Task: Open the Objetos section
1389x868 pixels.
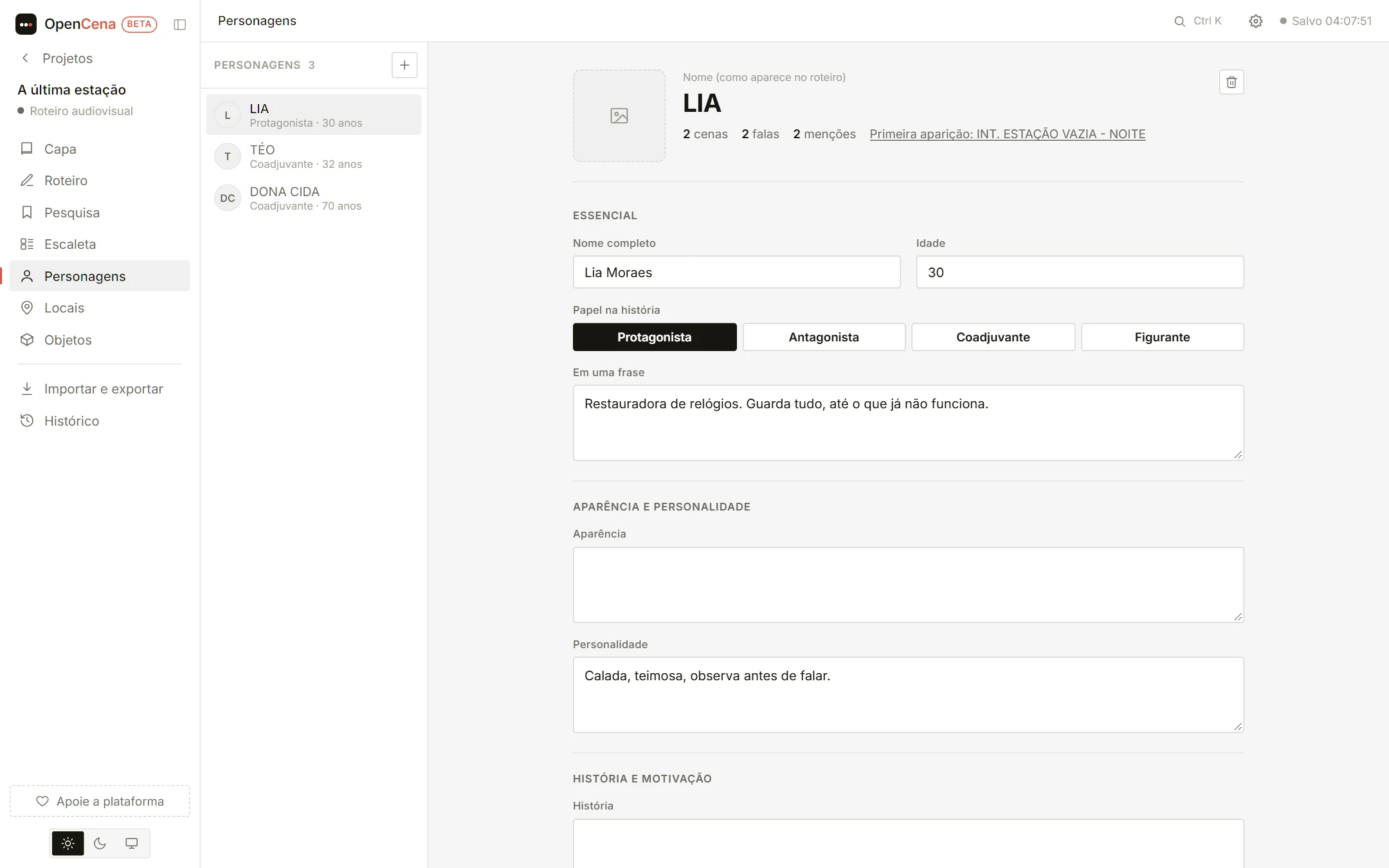Action: tap(100, 340)
